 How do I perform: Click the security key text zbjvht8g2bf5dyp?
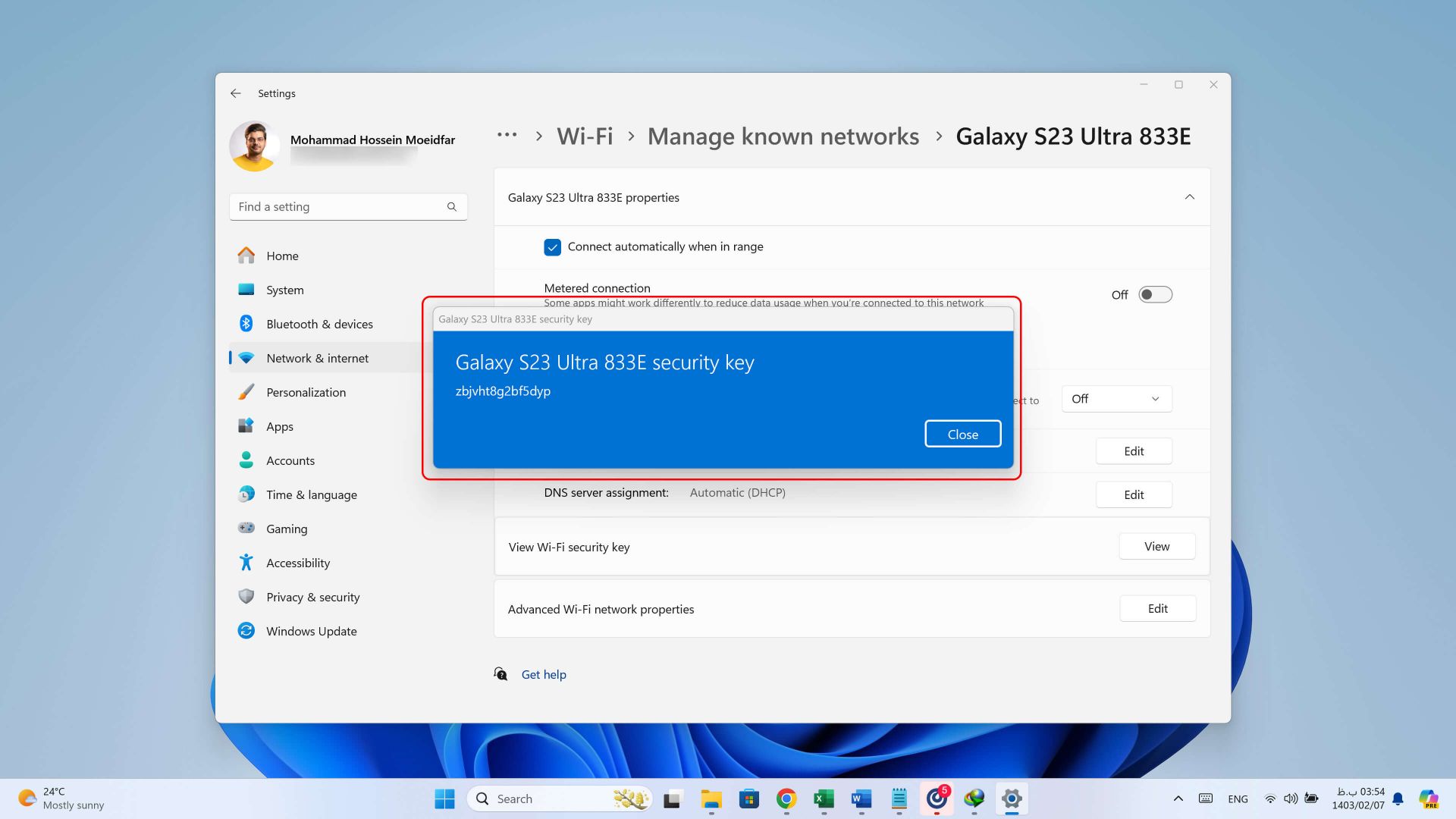coord(503,391)
